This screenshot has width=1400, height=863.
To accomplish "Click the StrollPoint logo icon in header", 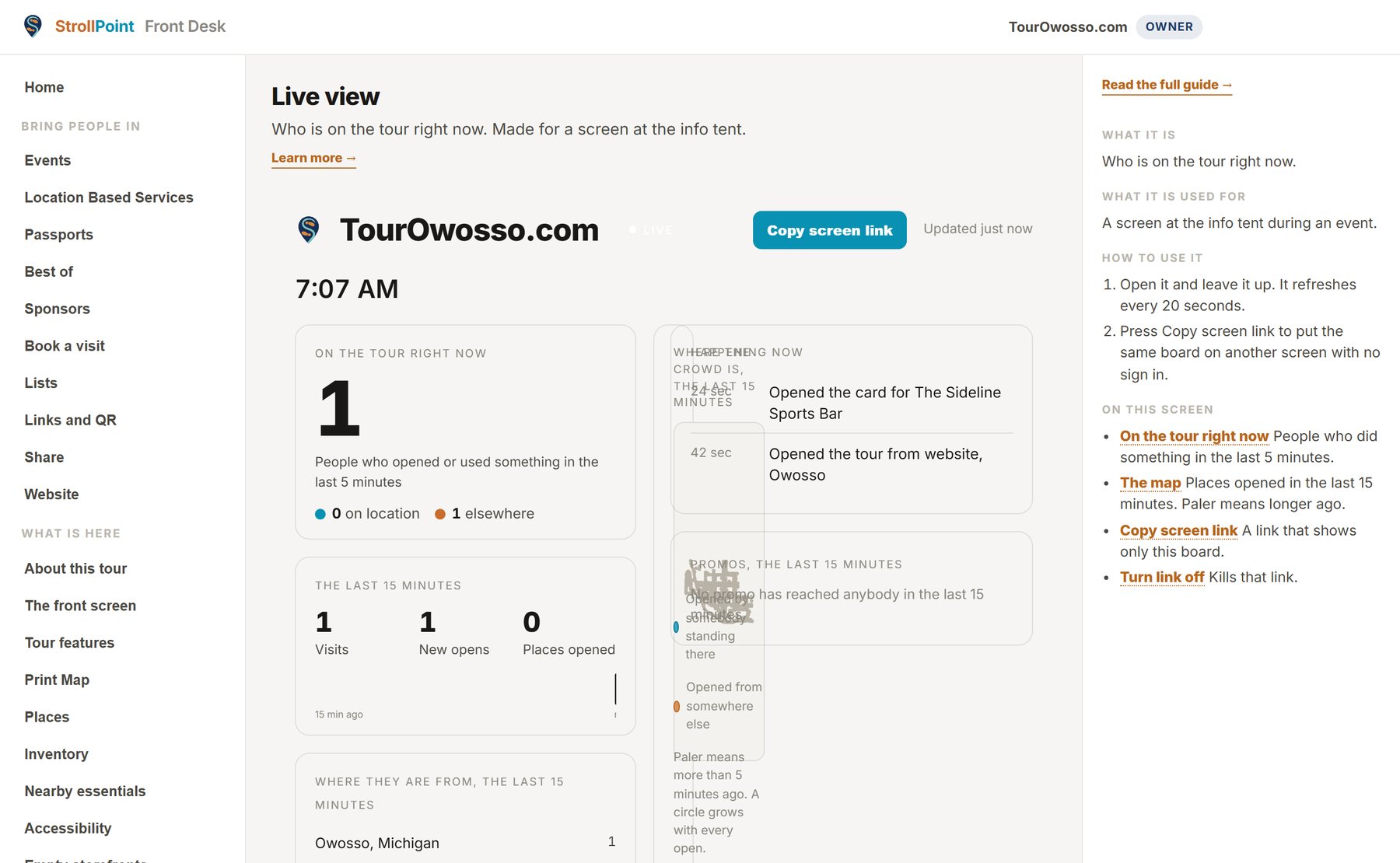I will coord(33,26).
